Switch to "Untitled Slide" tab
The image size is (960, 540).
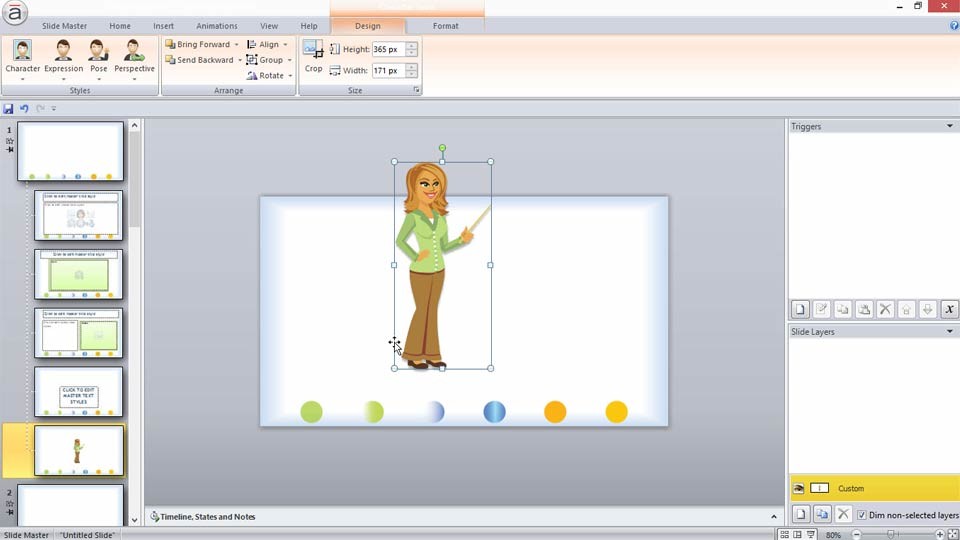tap(87, 534)
